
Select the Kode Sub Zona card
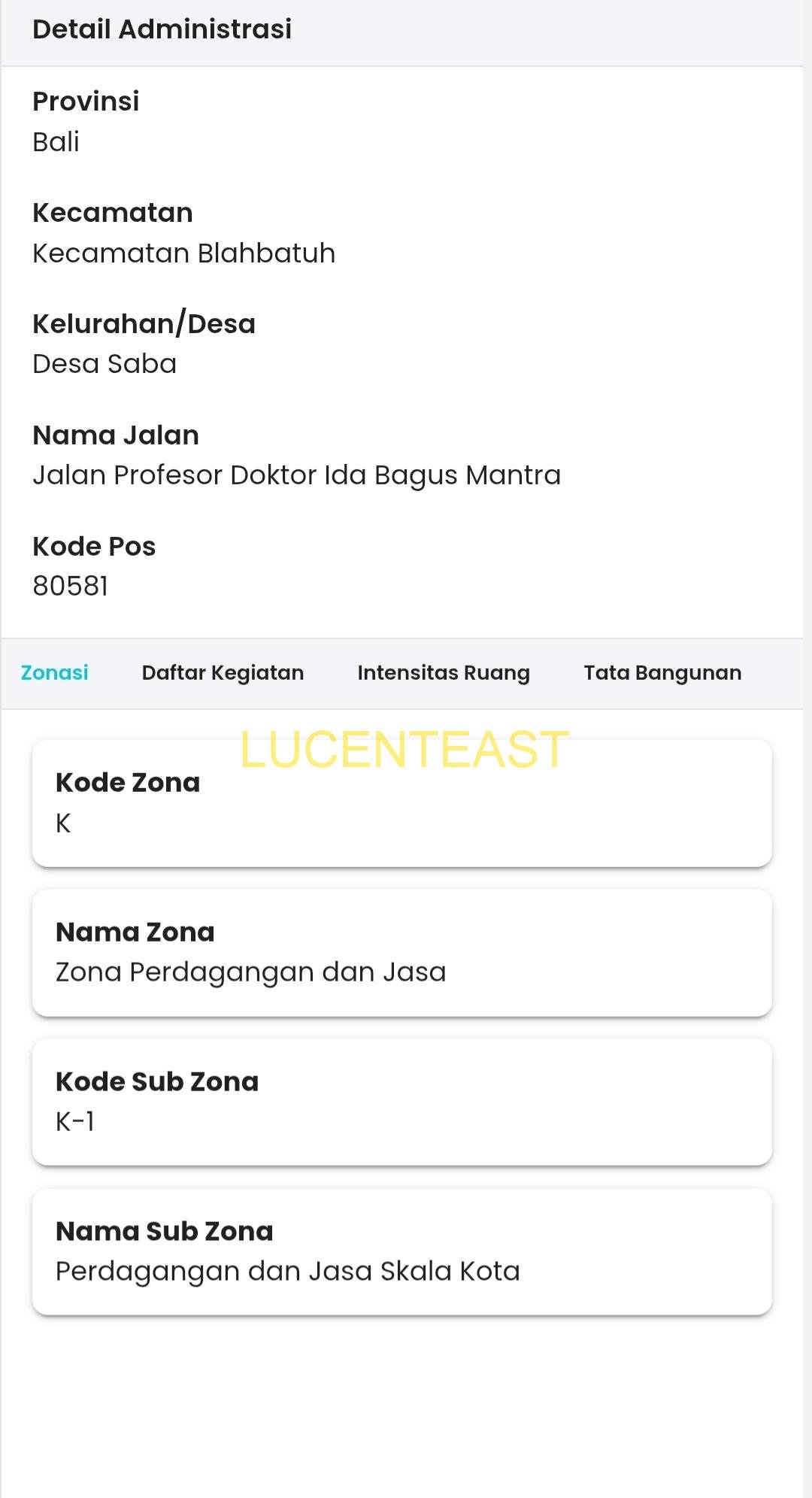click(x=402, y=1102)
